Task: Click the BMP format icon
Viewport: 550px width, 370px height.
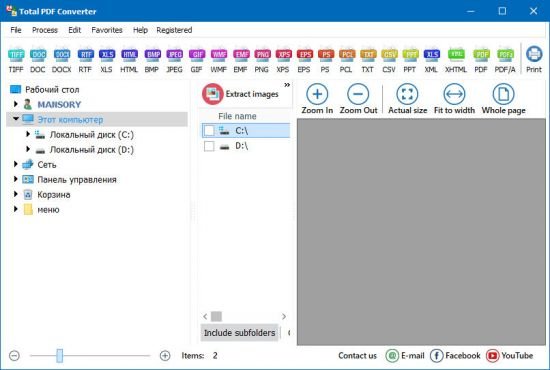Action: pos(152,60)
